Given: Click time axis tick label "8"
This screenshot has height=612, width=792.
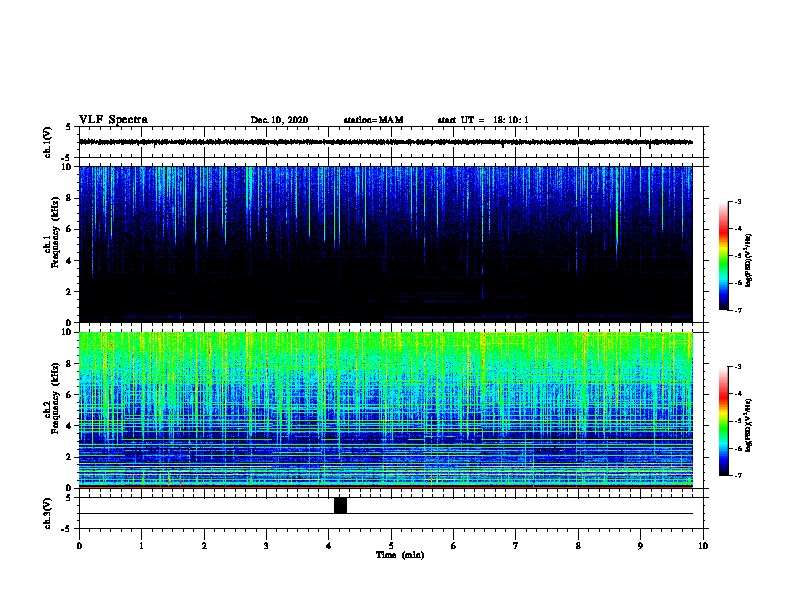Looking at the screenshot, I should tap(578, 546).
